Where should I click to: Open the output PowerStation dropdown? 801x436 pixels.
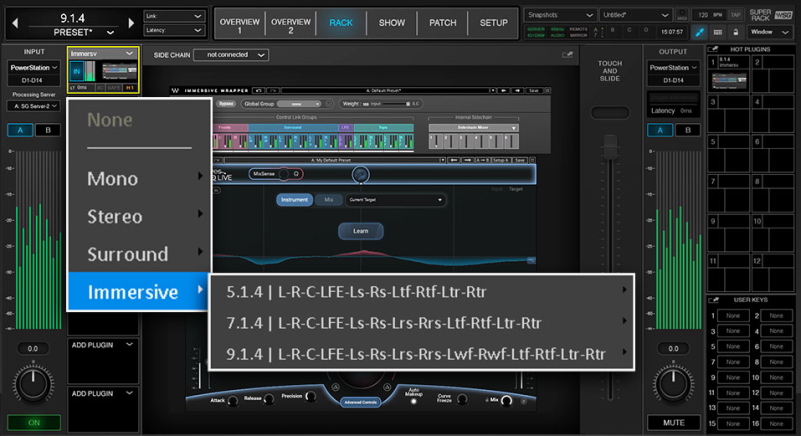point(673,67)
